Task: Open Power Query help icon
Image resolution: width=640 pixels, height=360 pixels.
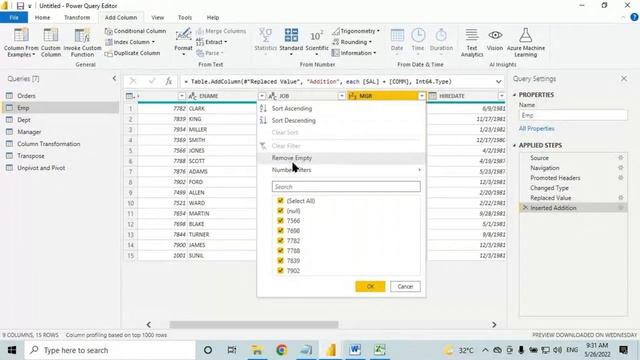Action: coord(634,17)
